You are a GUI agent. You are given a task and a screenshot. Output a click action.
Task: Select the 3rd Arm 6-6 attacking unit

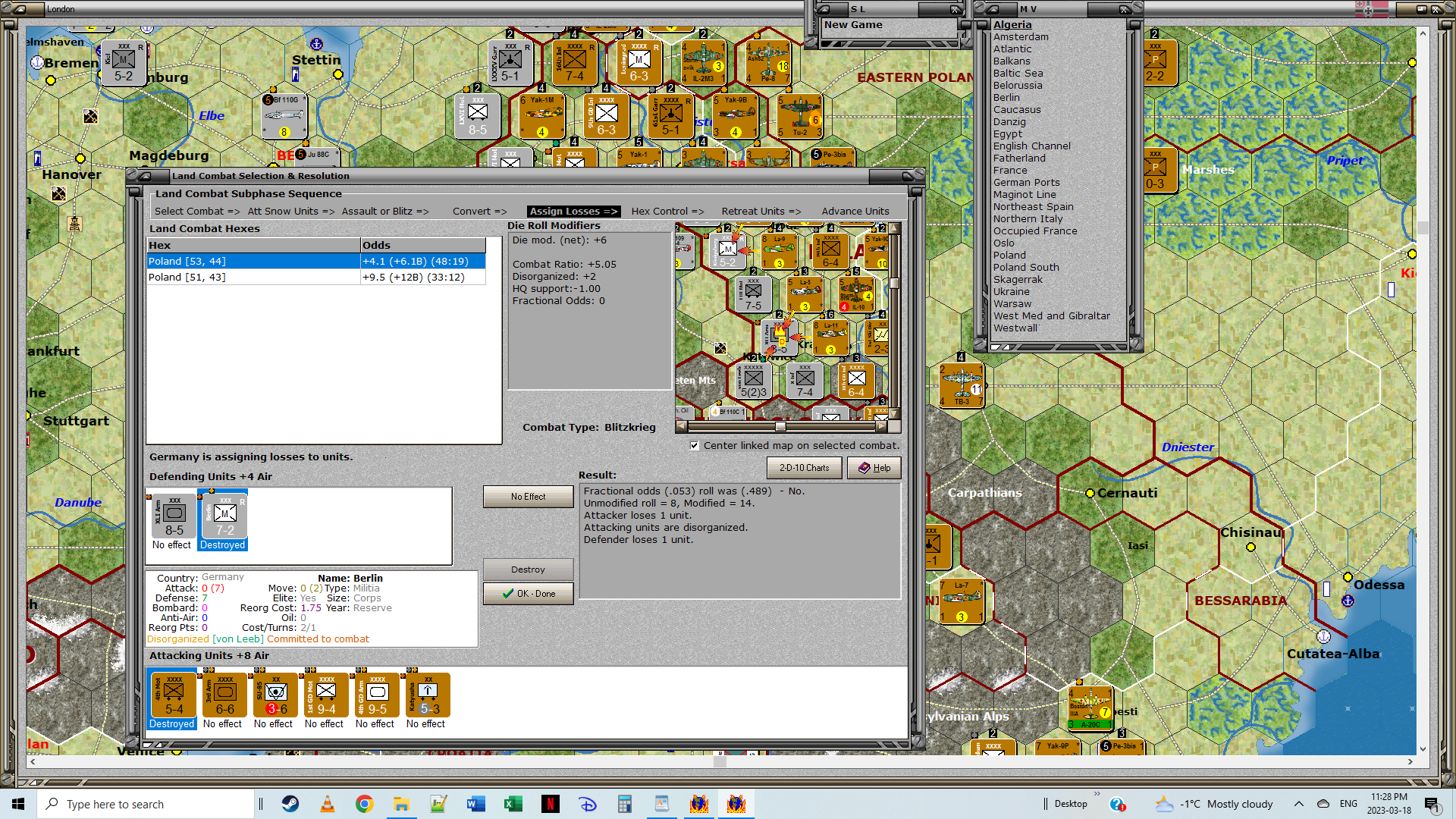[224, 695]
